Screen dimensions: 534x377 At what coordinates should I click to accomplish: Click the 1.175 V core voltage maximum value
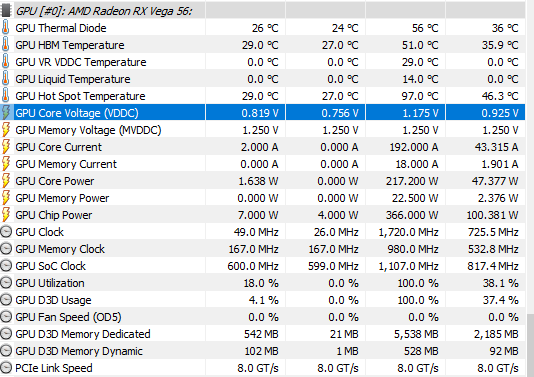pyautogui.click(x=420, y=113)
